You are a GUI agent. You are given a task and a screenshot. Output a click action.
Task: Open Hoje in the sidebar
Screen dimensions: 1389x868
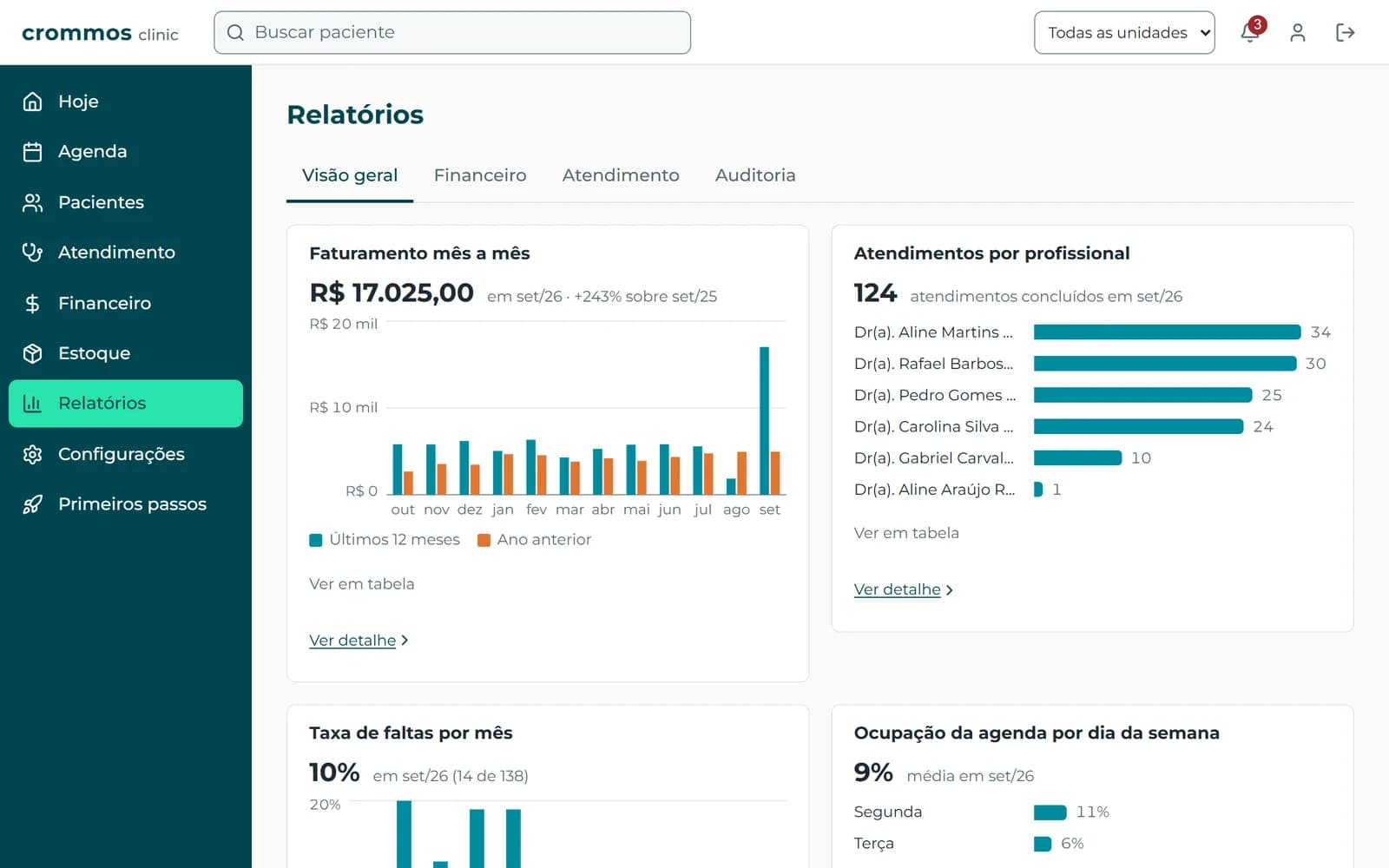click(126, 102)
